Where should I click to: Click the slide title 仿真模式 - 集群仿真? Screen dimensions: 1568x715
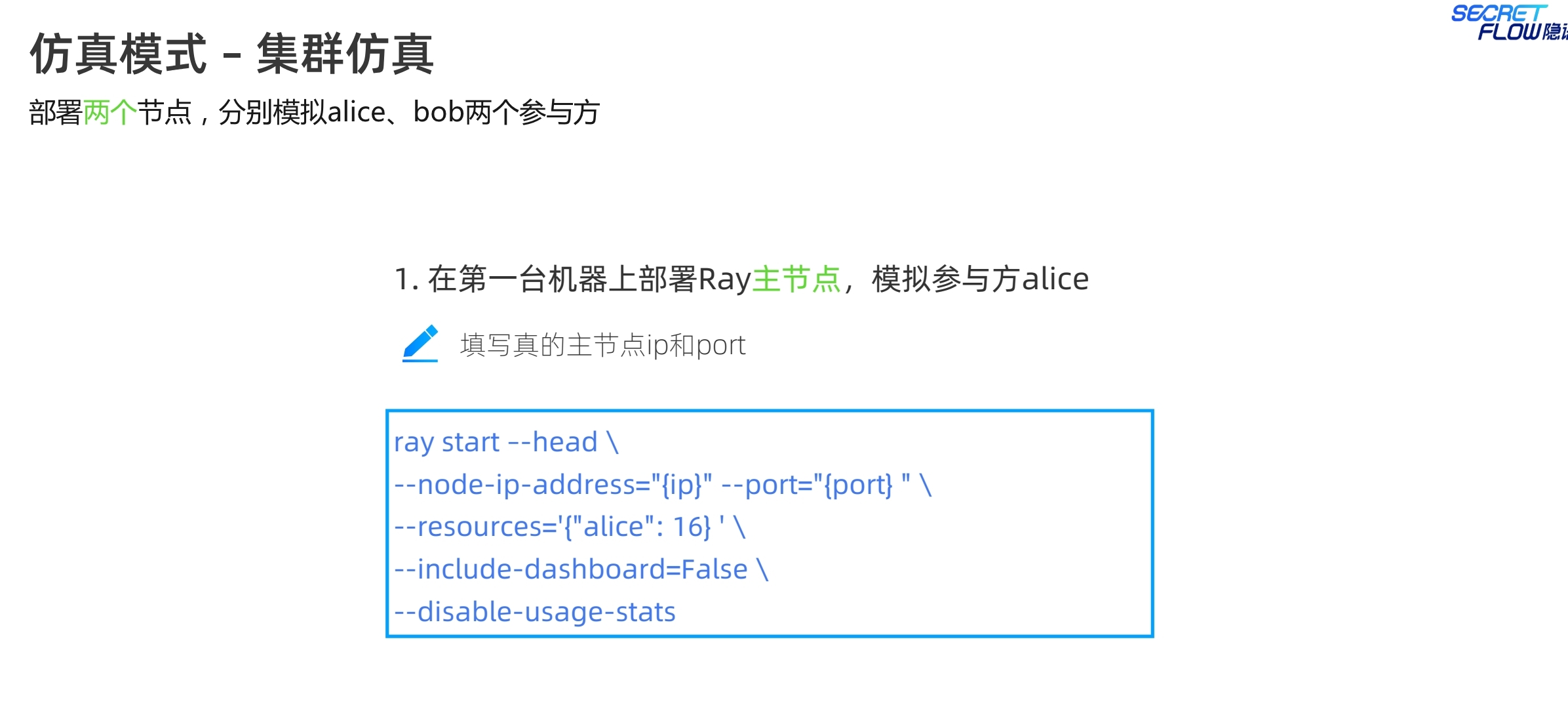[x=231, y=54]
